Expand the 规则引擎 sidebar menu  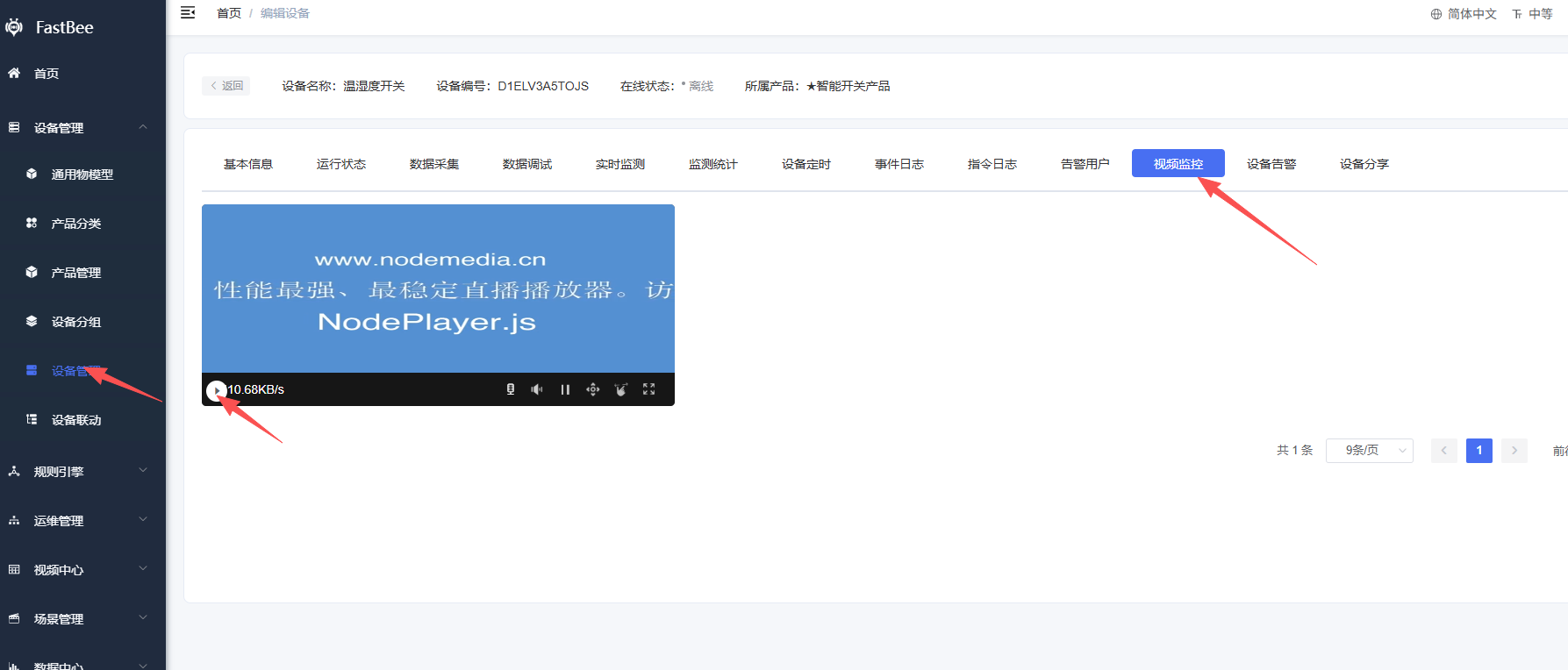(x=82, y=472)
